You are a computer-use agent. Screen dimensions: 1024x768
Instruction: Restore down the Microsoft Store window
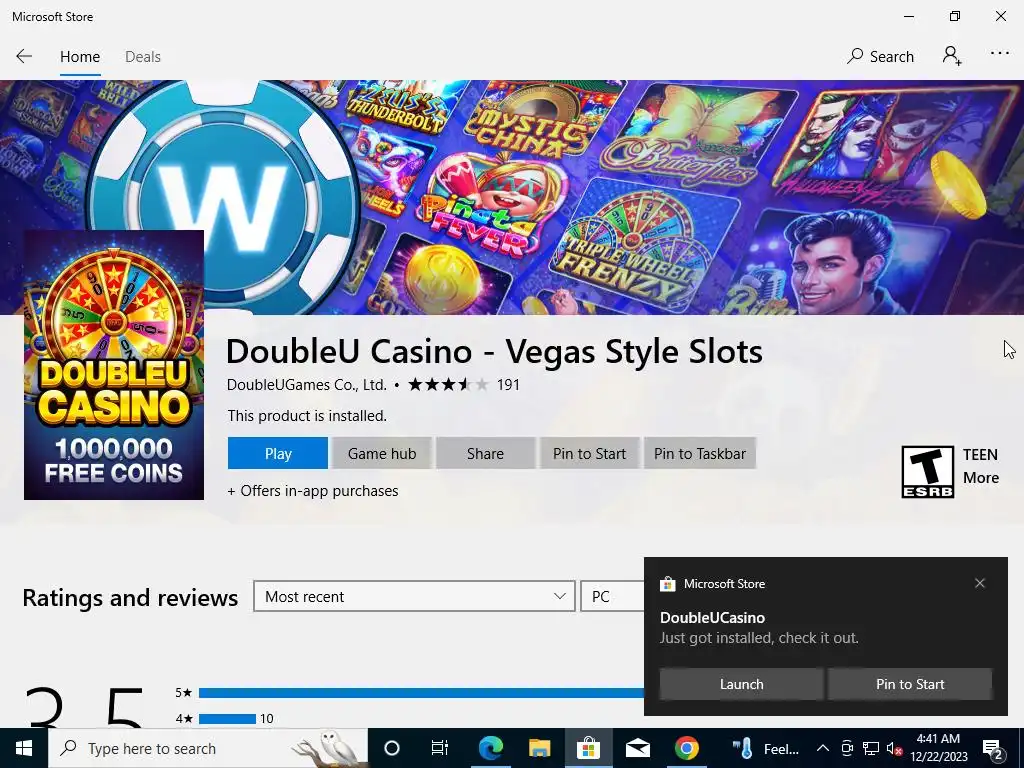(x=955, y=16)
